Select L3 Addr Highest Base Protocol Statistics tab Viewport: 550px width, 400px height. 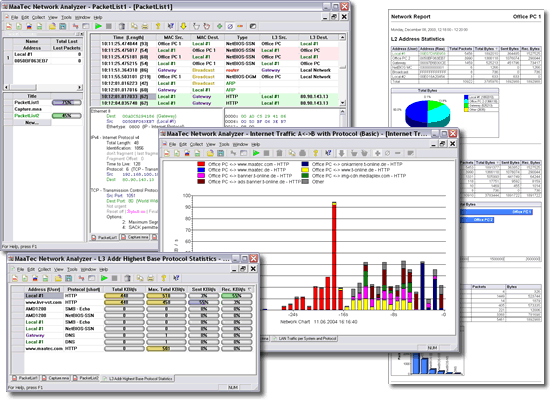click(138, 379)
